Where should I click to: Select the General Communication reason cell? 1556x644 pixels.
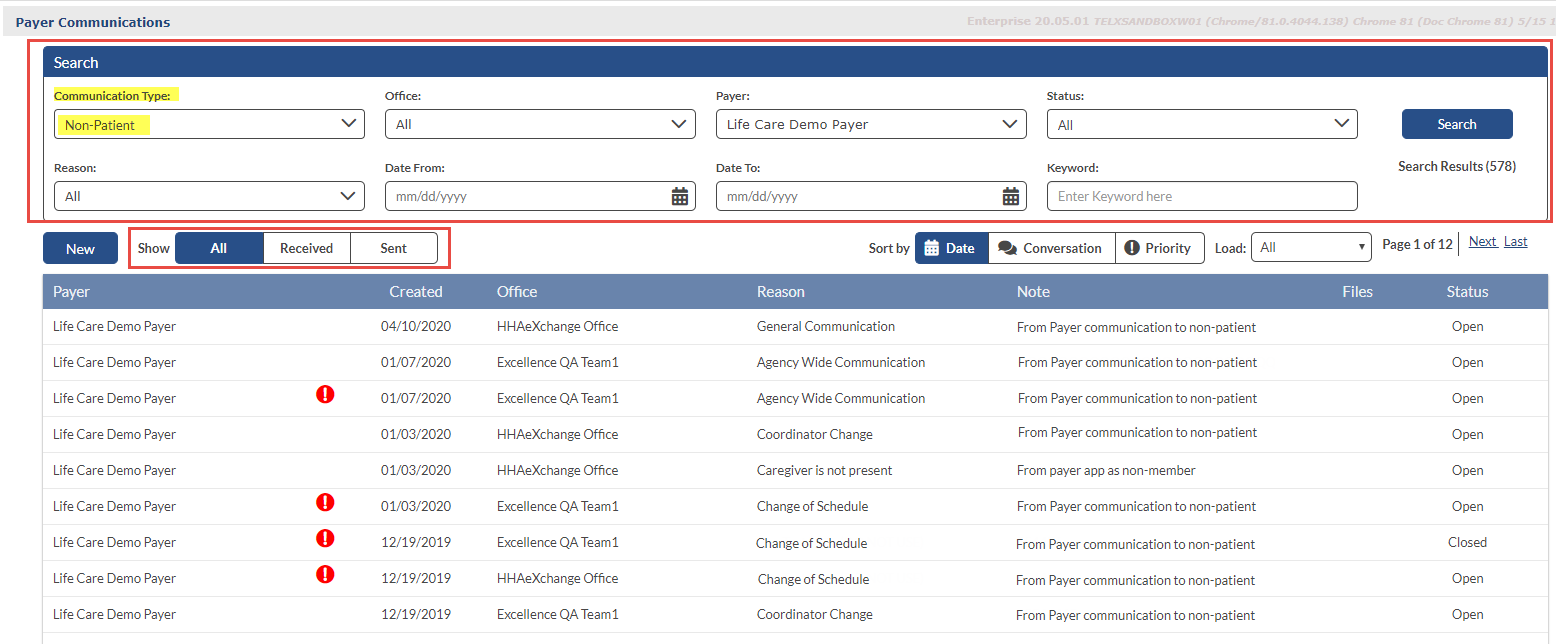(x=826, y=326)
